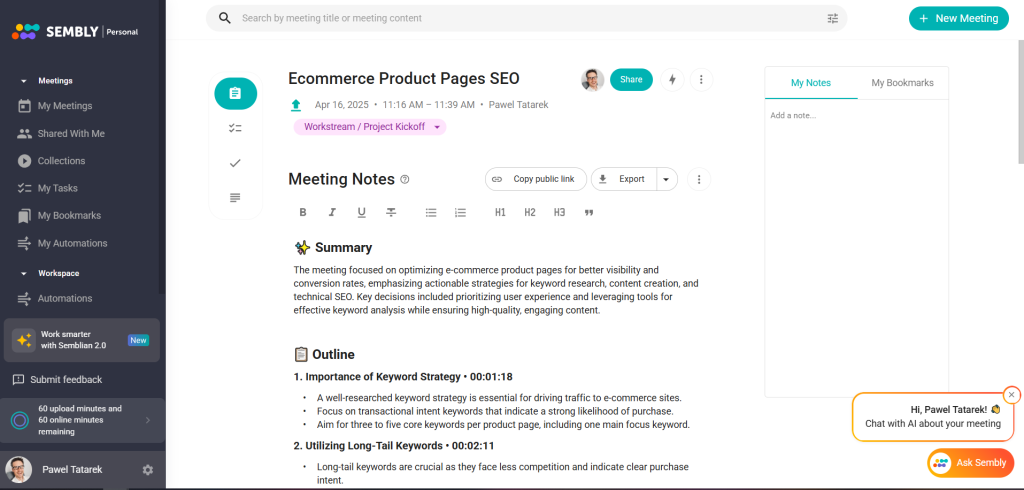This screenshot has width=1024, height=490.
Task: Toggle italic formatting
Action: (x=332, y=212)
